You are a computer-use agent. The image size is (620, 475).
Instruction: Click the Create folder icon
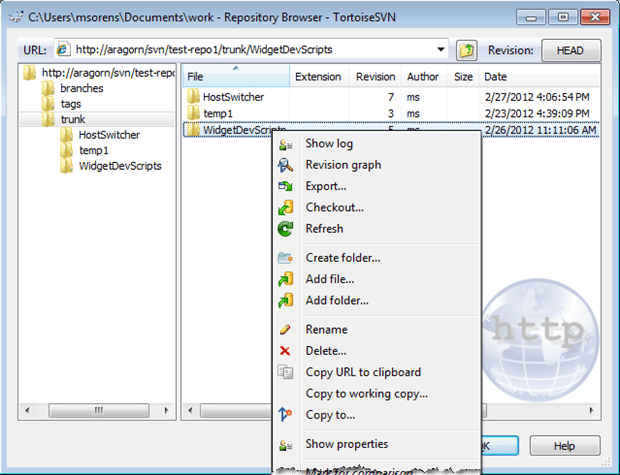(285, 258)
